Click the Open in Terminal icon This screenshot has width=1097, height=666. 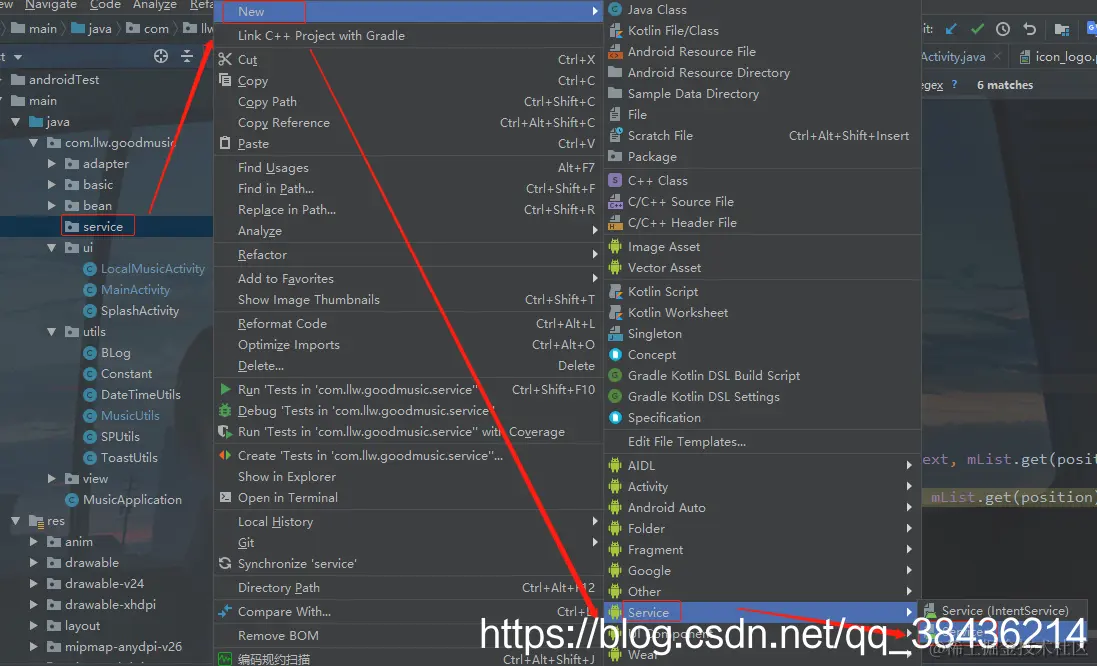pyautogui.click(x=225, y=497)
